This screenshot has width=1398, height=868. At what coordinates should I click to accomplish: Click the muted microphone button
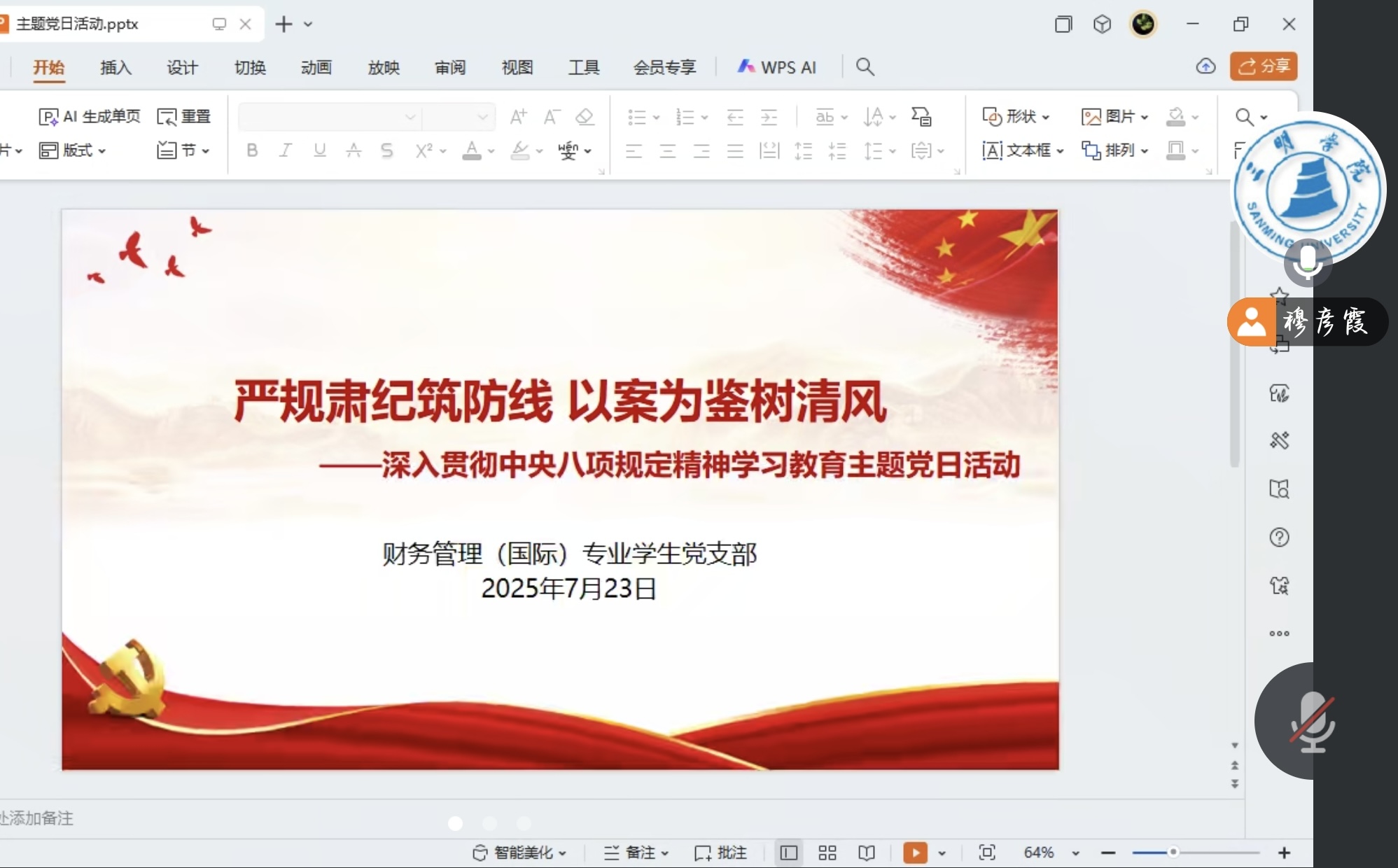[x=1313, y=722]
